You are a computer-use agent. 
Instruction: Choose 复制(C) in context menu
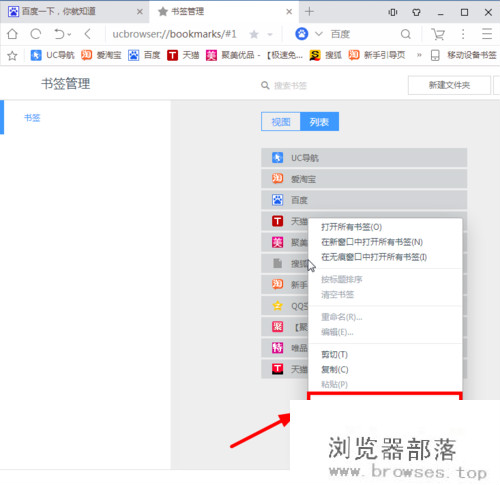[x=385, y=369]
